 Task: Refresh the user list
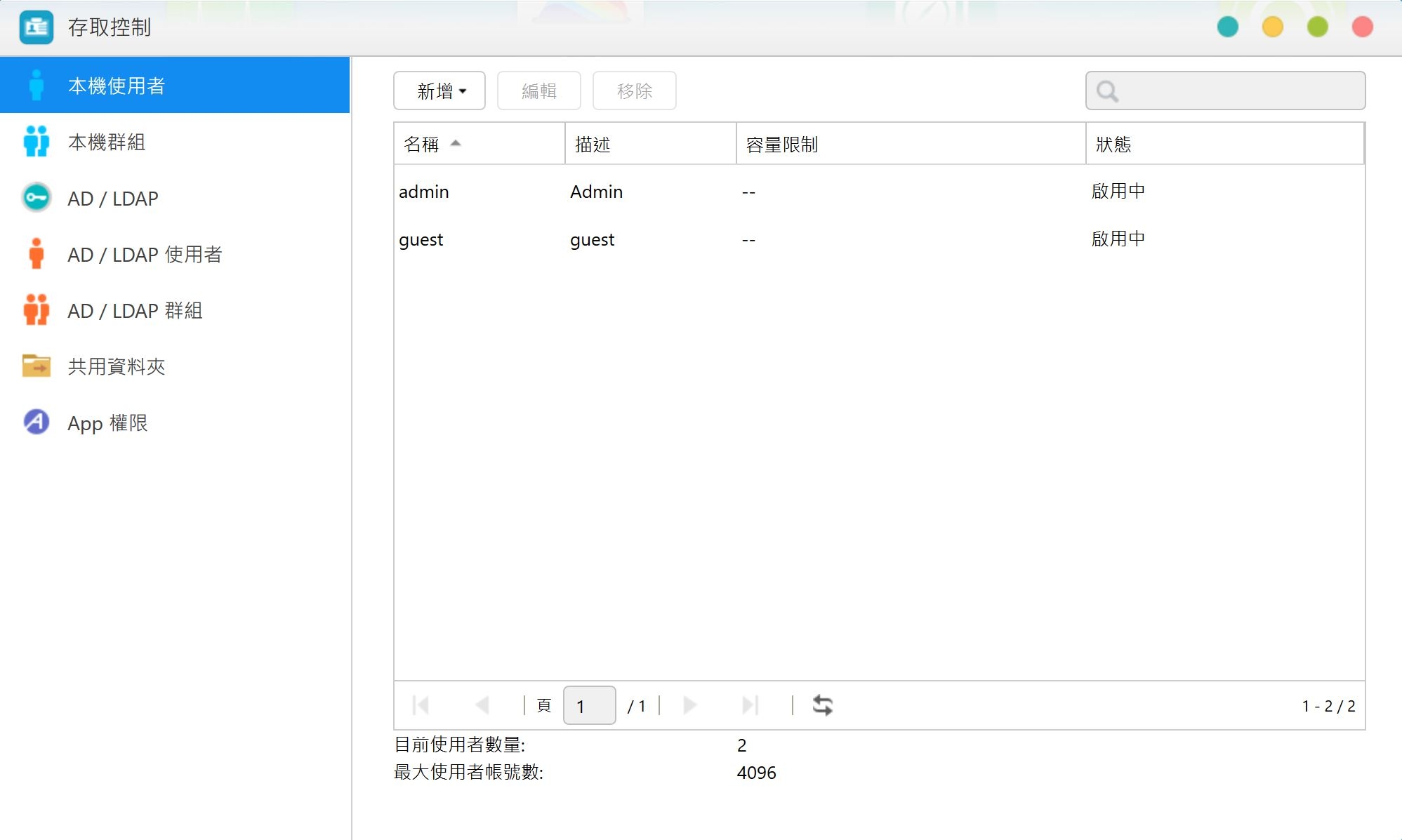tap(823, 705)
